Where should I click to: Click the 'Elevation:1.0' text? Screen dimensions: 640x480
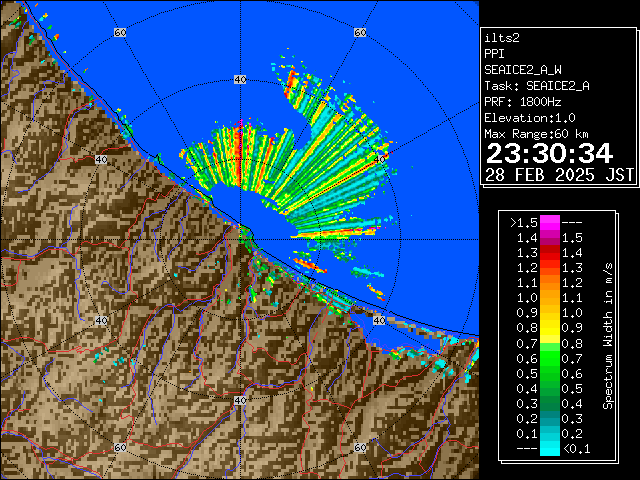(530, 118)
